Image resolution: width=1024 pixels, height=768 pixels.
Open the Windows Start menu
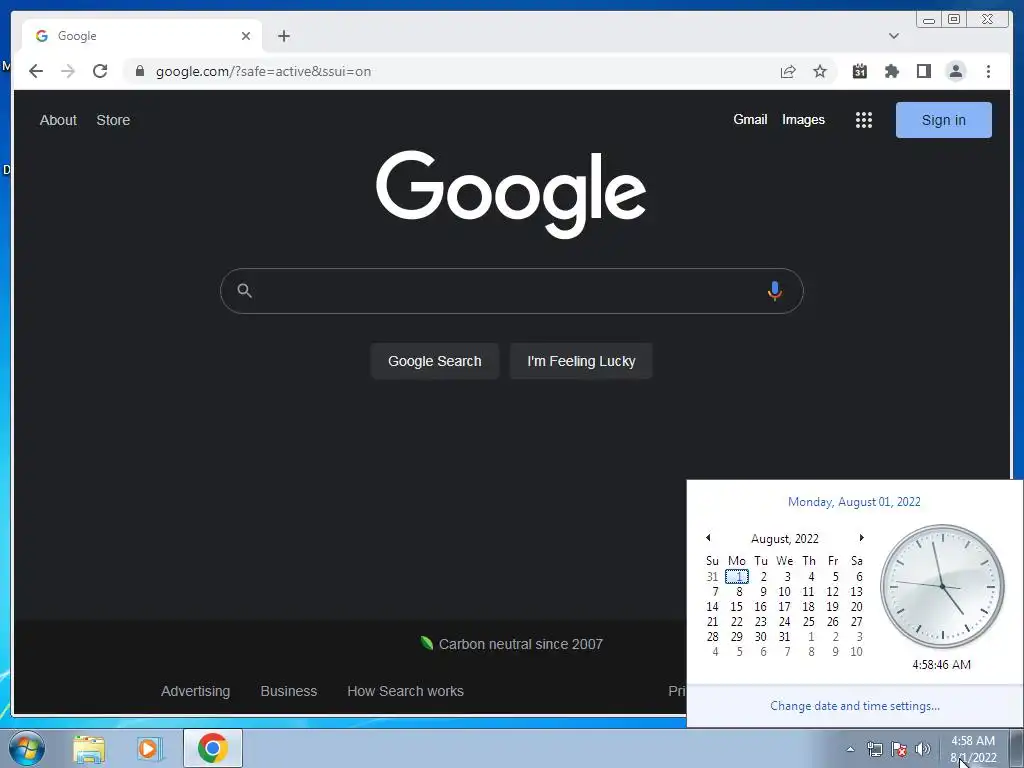point(27,748)
